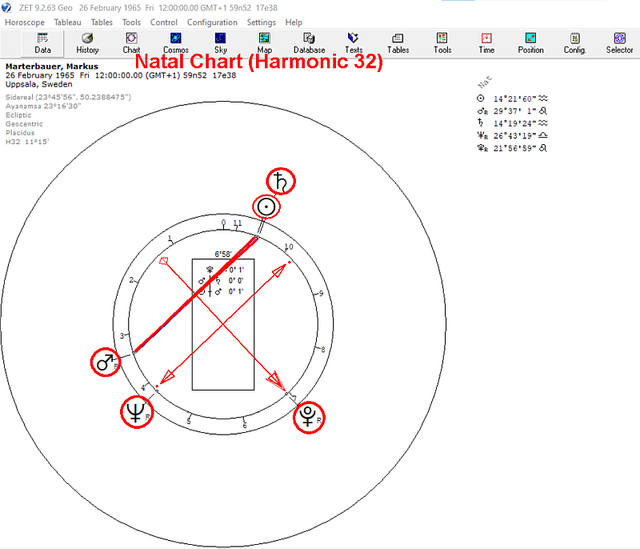The height and width of the screenshot is (549, 640).
Task: Click house cusp number 9 on wheel
Action: [x=321, y=293]
